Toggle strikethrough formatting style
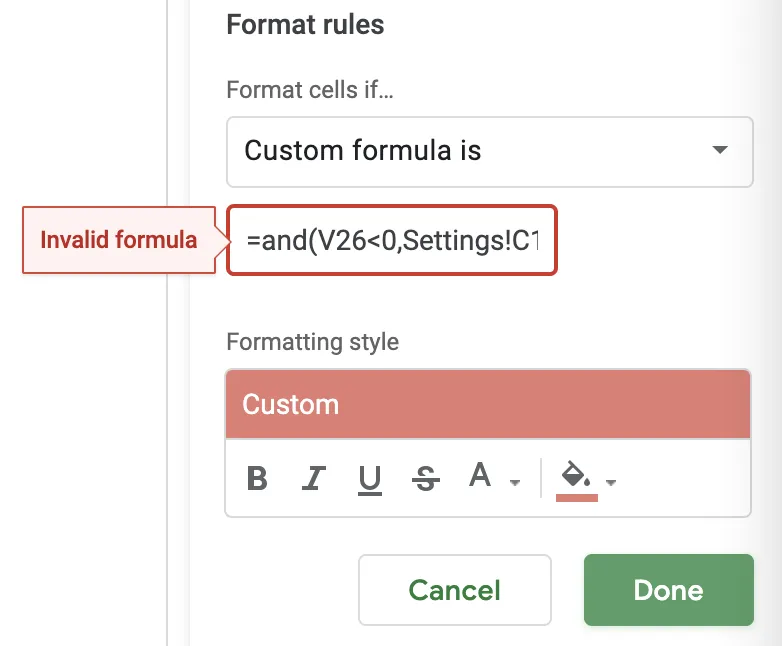 (426, 479)
